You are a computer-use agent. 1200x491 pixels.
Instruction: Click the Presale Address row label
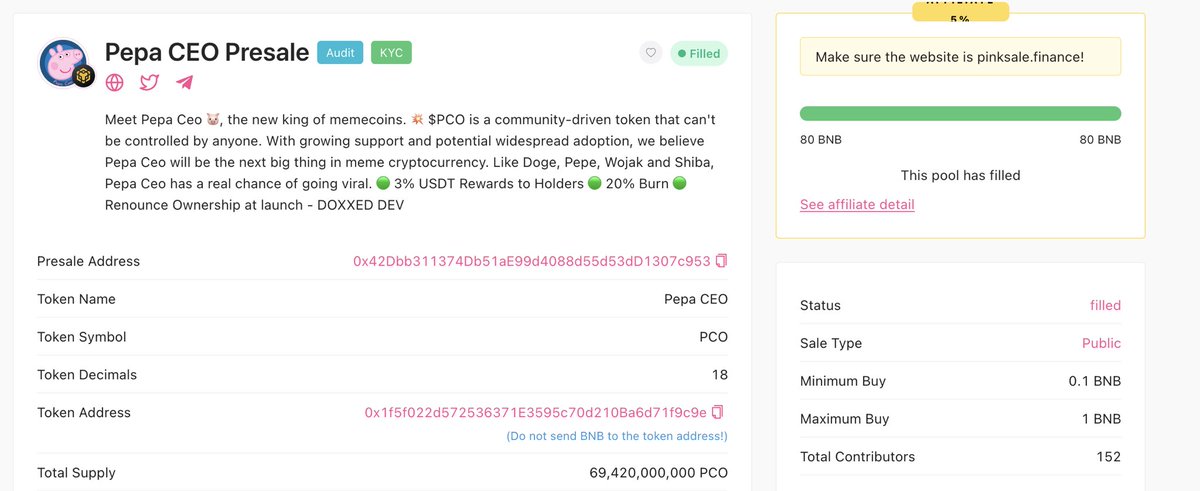pos(88,261)
